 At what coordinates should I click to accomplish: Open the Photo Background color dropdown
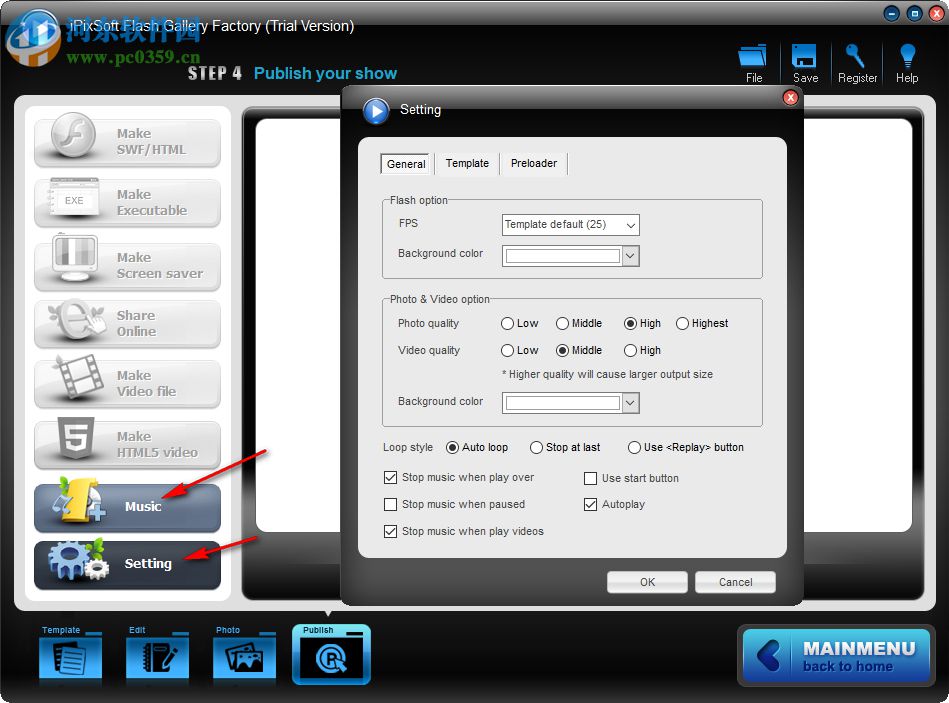tap(630, 402)
